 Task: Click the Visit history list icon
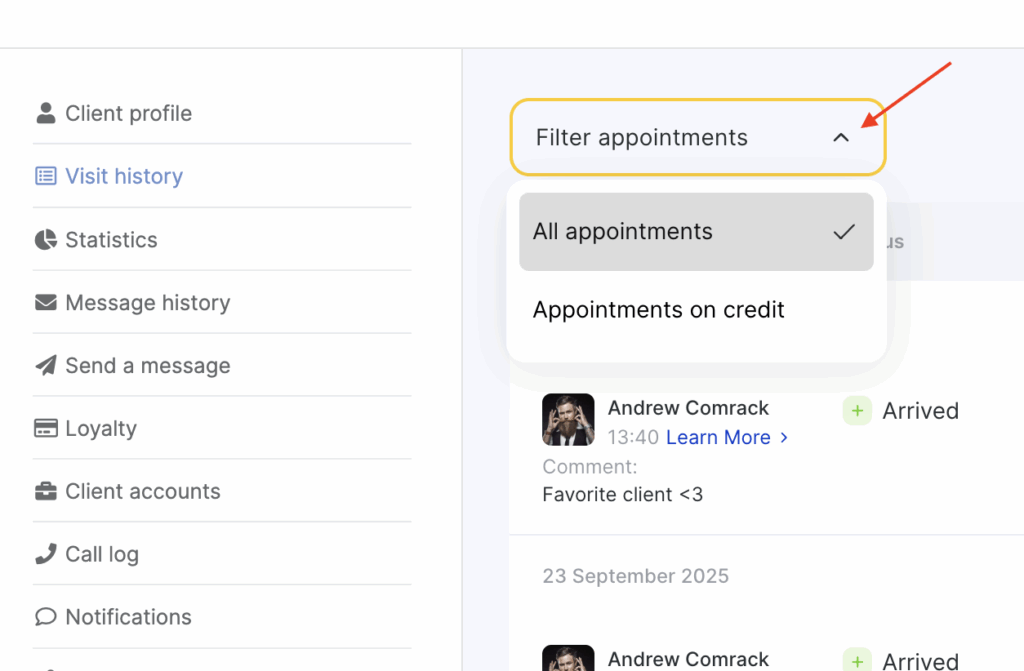[x=45, y=177]
